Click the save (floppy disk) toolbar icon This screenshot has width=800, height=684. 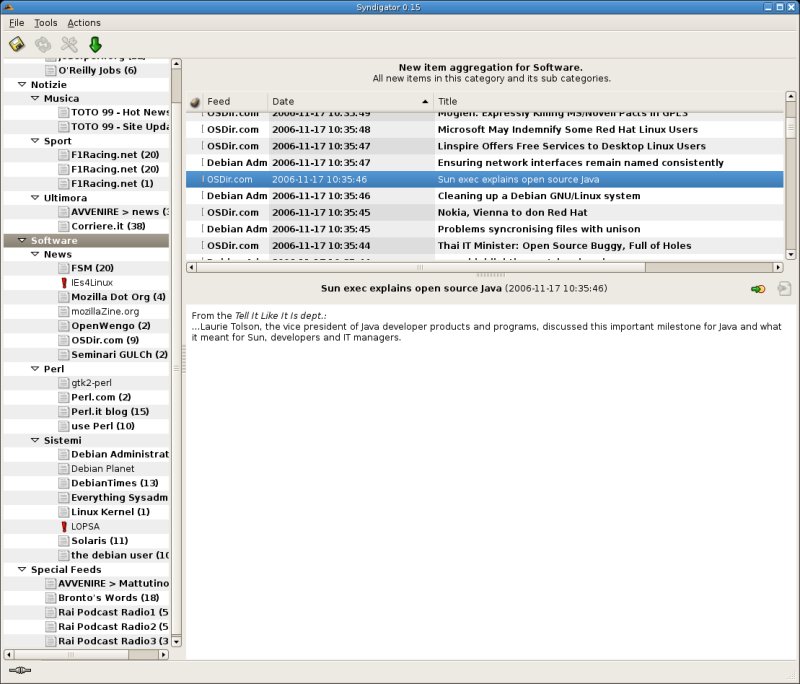coord(17,44)
